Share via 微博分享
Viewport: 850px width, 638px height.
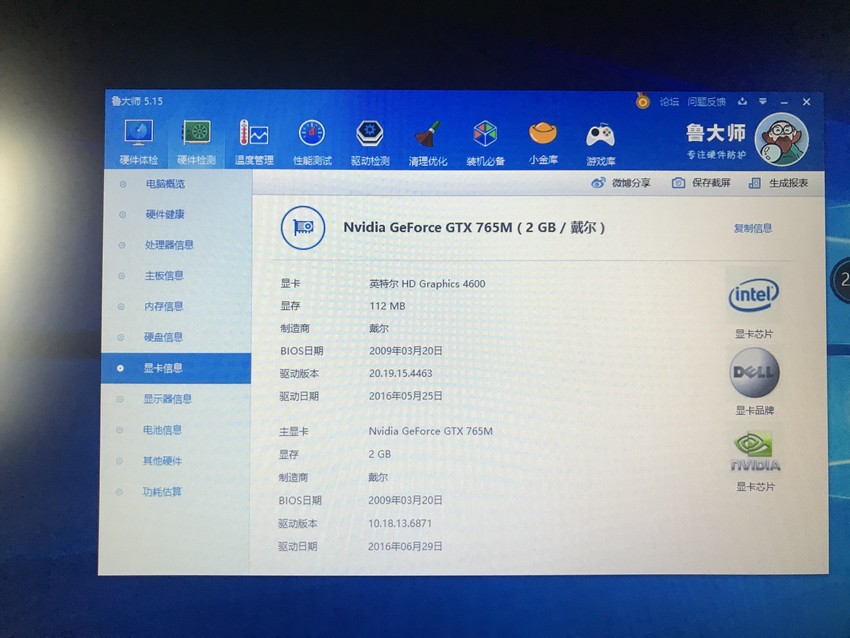pyautogui.click(x=621, y=183)
